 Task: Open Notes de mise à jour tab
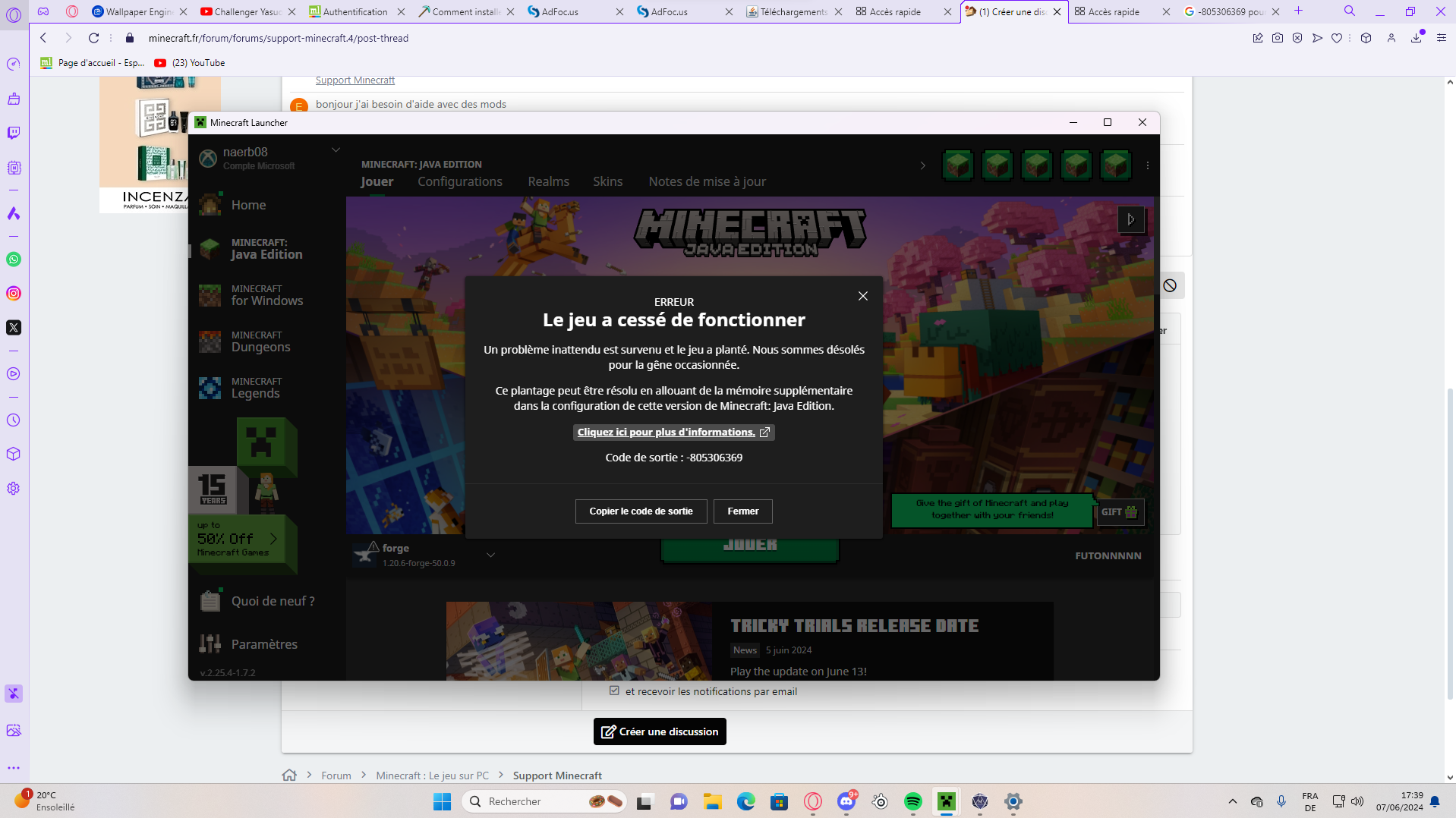coord(707,181)
